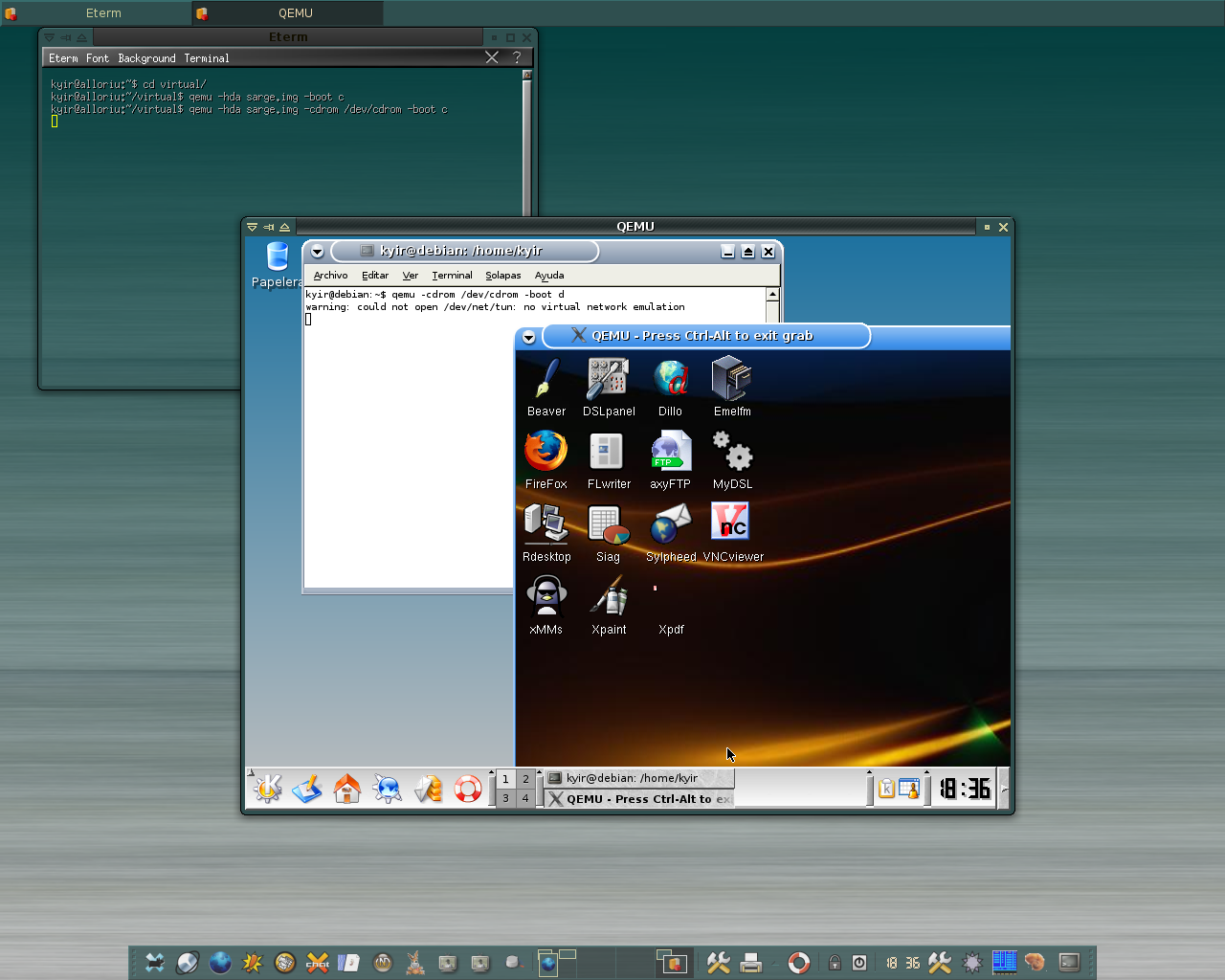Toggle the pin/sticky button on outer QEMU titlebar
This screenshot has width=1225, height=980.
point(268,227)
